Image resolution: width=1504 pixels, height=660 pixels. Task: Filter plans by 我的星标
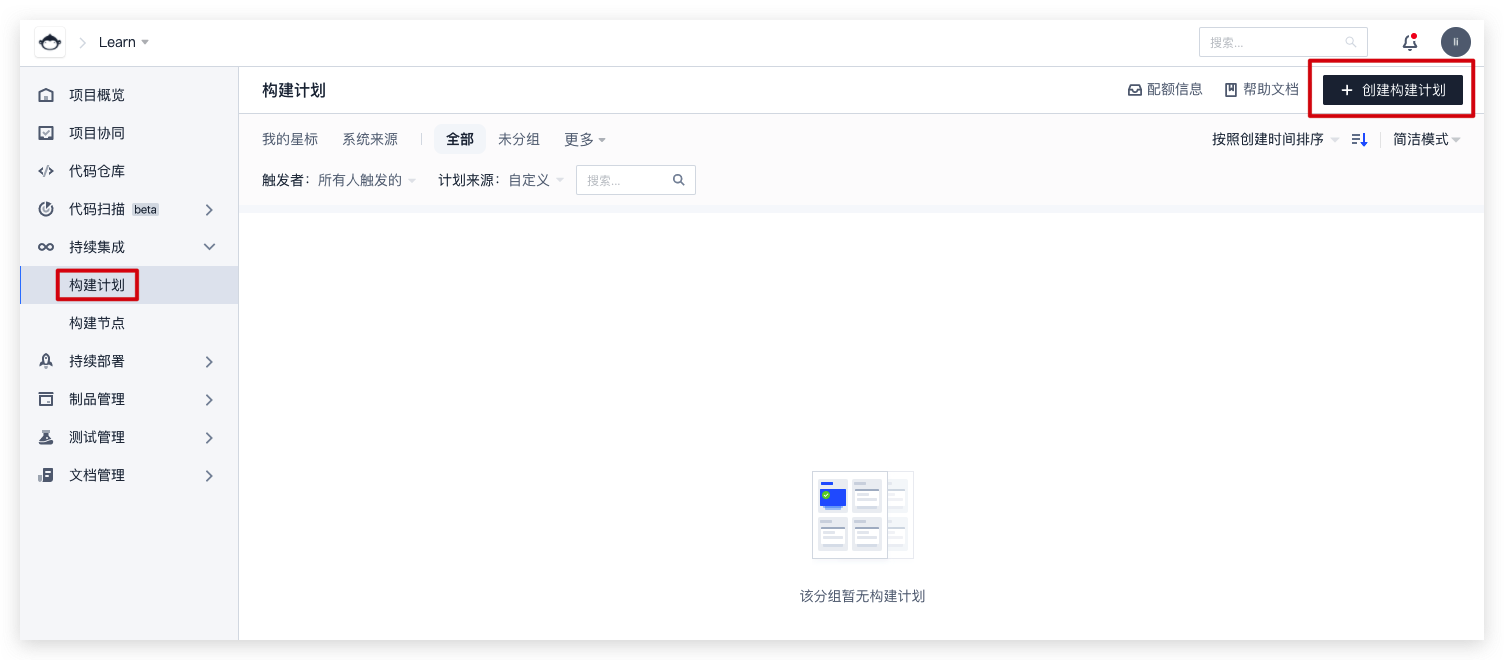(290, 139)
